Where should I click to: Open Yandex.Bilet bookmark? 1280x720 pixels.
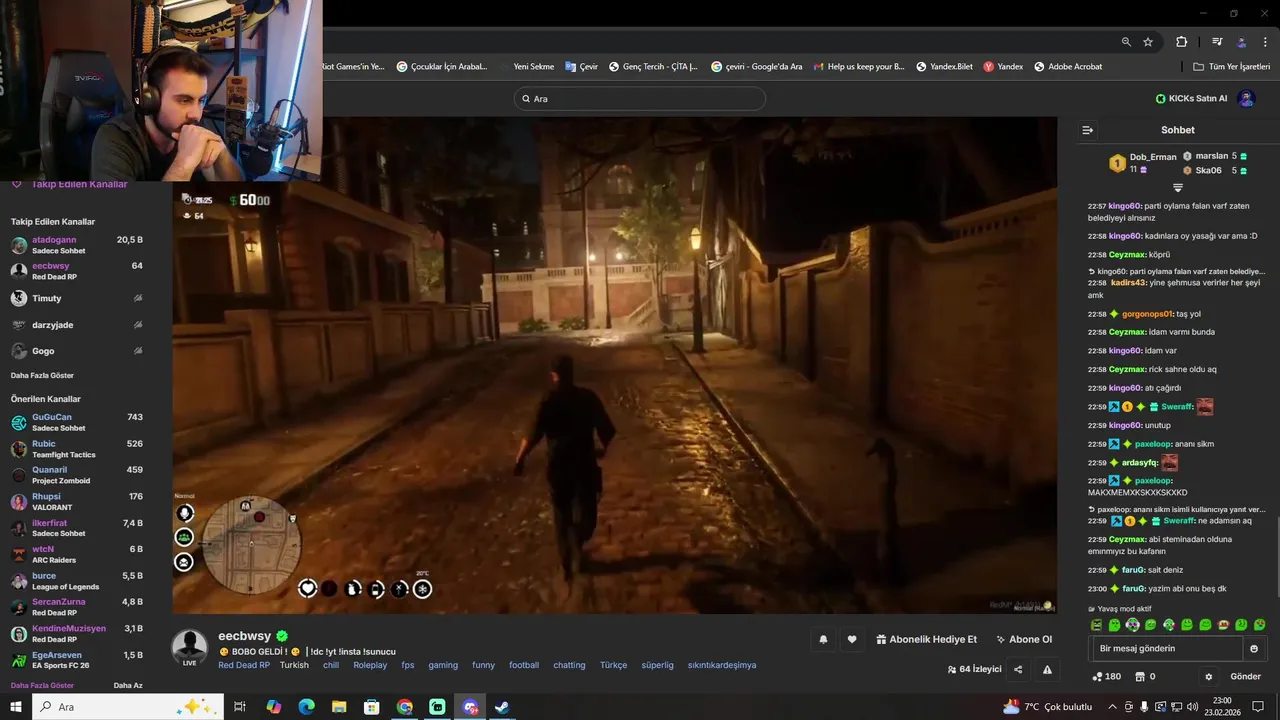click(x=943, y=67)
